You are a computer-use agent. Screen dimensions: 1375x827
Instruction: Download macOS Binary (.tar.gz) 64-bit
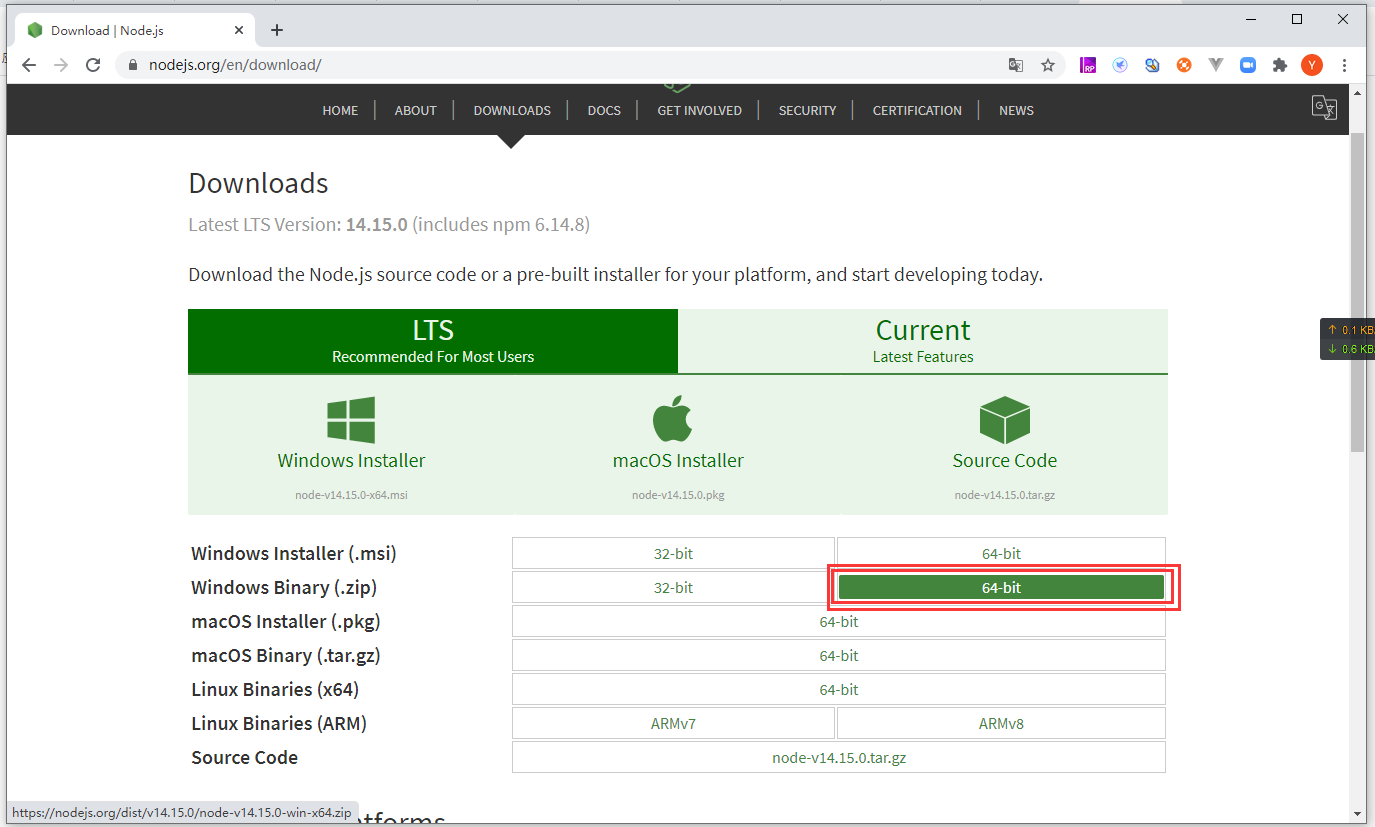[x=839, y=655]
